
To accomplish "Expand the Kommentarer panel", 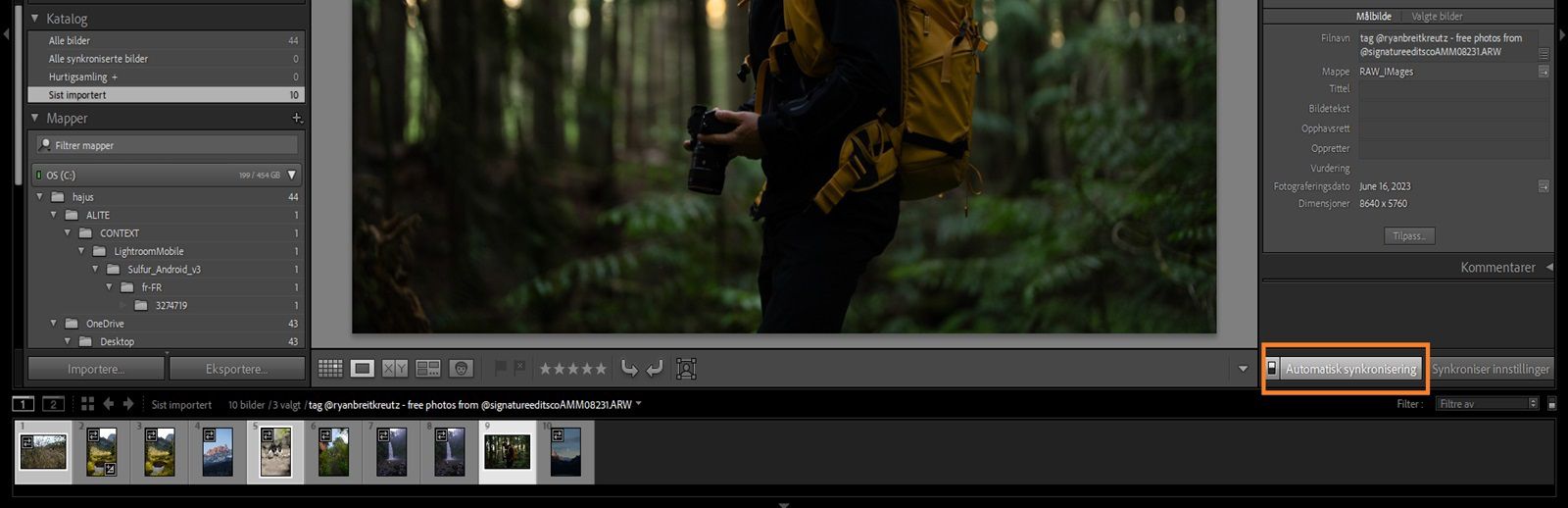I will pyautogui.click(x=1549, y=267).
